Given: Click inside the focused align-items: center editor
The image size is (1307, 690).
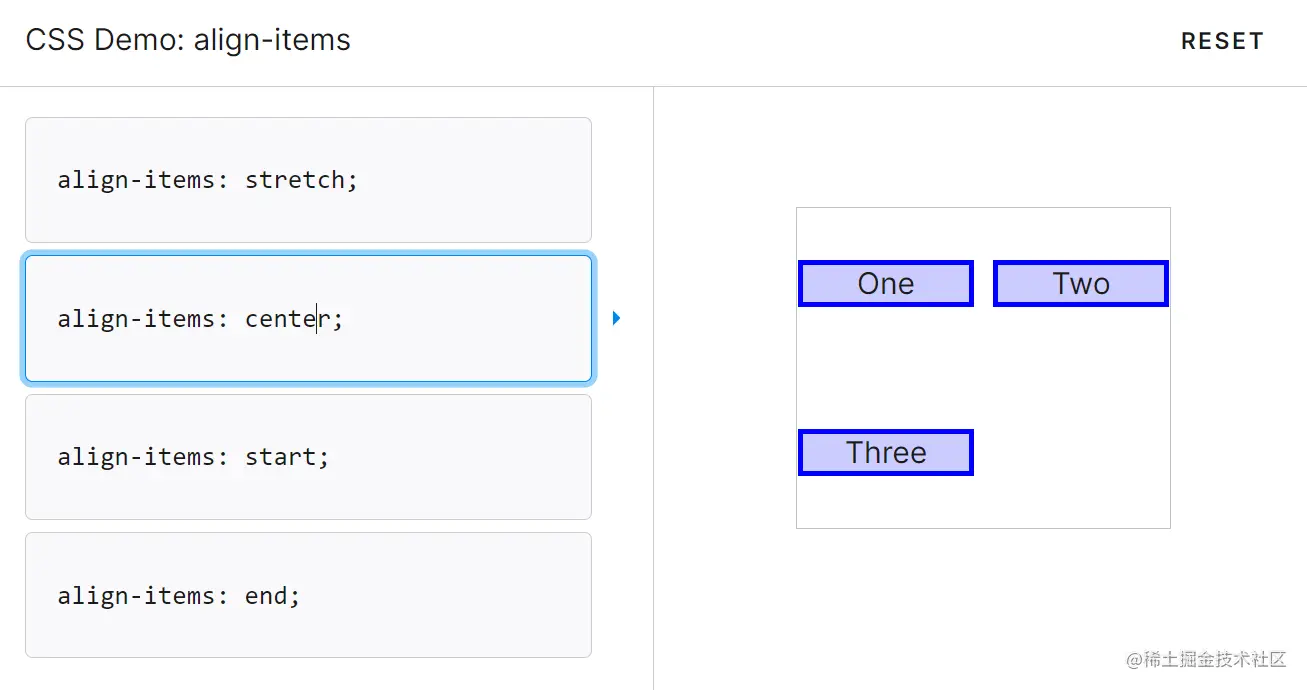Looking at the screenshot, I should click(308, 318).
